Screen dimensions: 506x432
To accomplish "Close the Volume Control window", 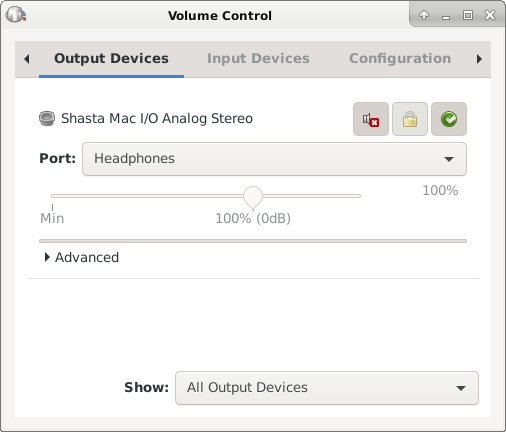I will [x=490, y=15].
